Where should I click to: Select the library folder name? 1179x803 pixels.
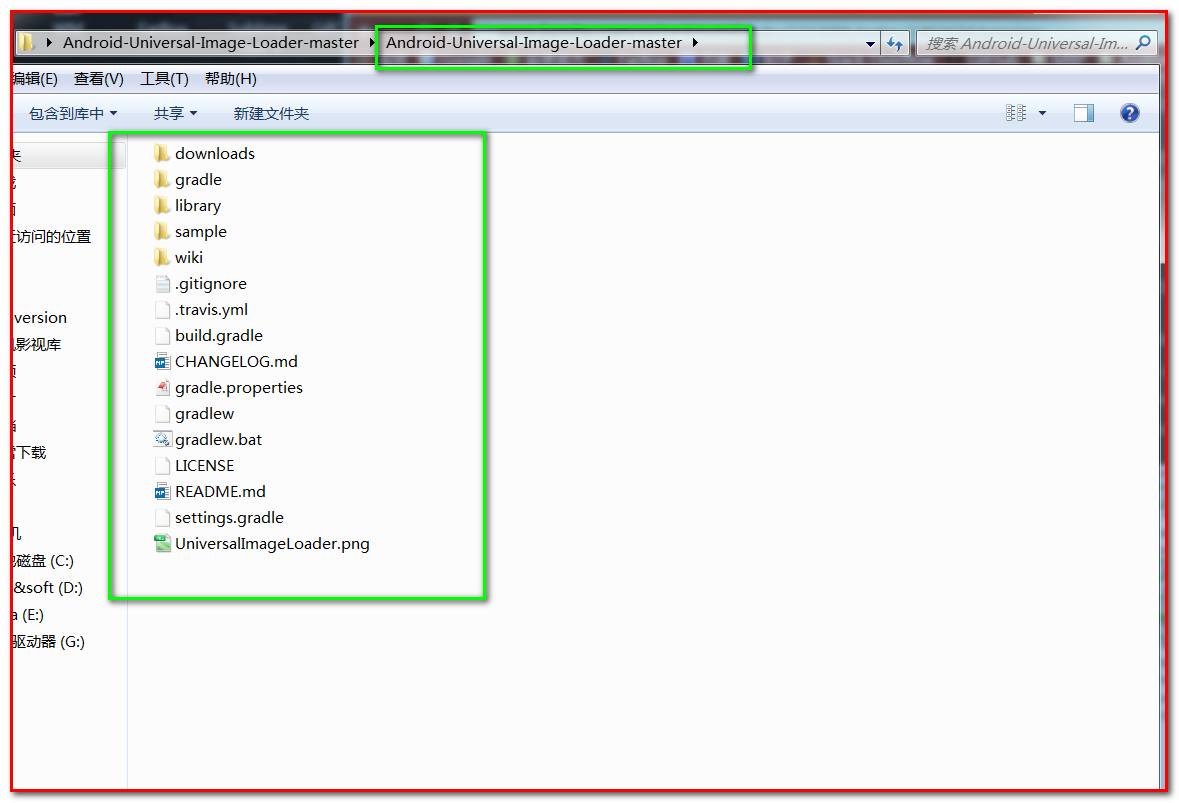(x=198, y=206)
